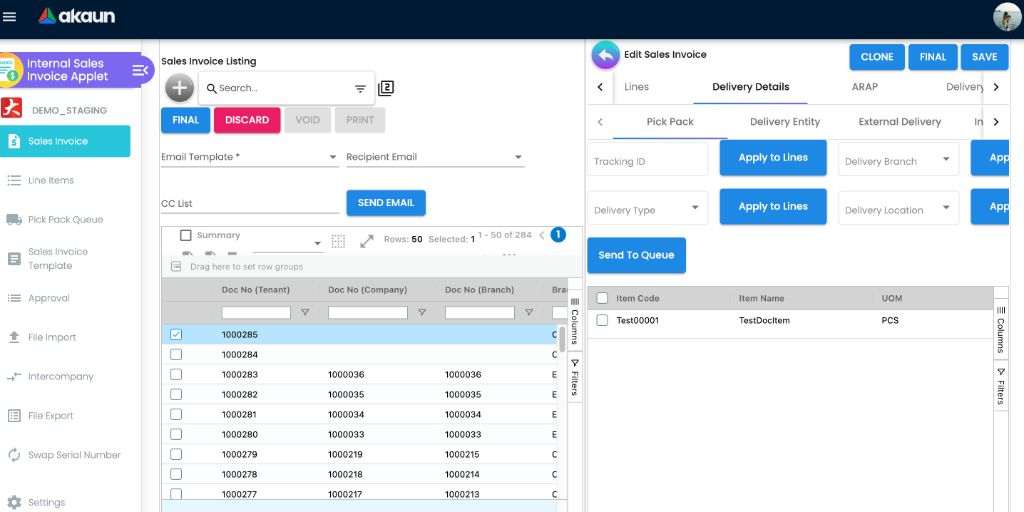Click the CLONE button
Viewport: 1024px width, 512px height.
(x=877, y=57)
